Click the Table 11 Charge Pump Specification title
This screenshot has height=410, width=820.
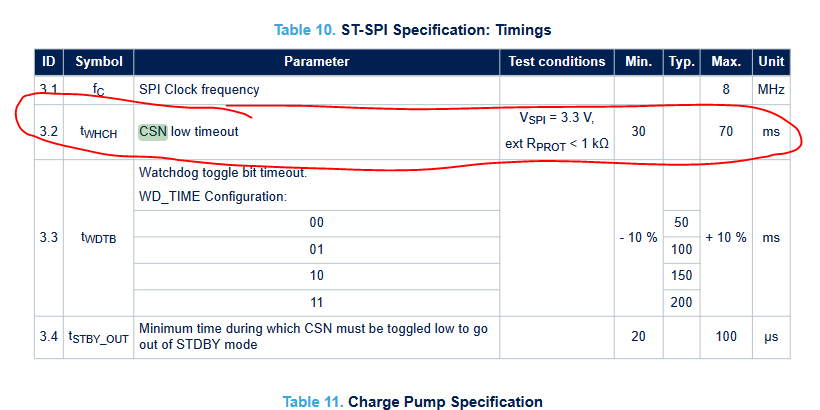point(412,402)
